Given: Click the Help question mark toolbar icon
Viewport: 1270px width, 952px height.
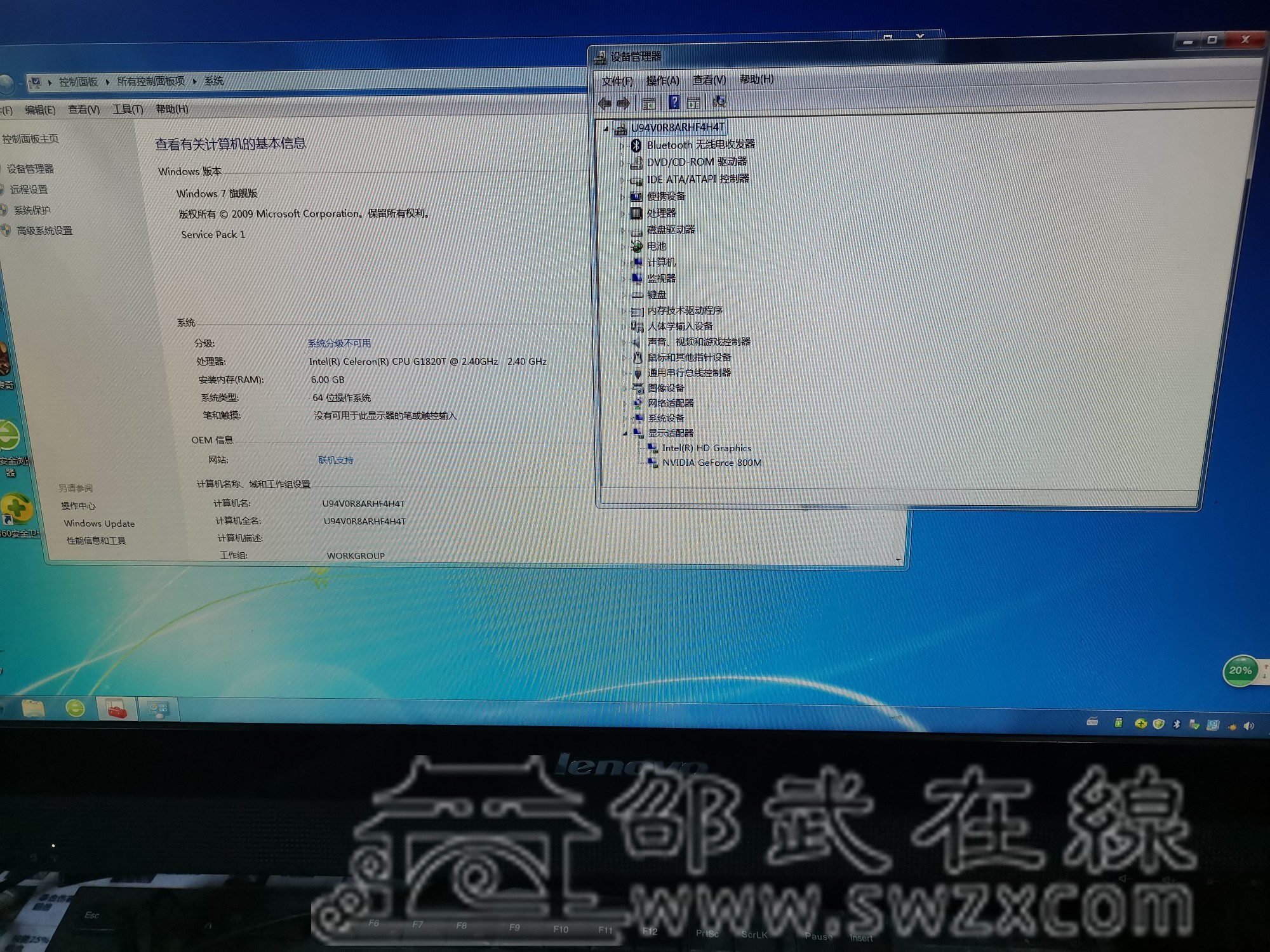Looking at the screenshot, I should pos(674,102).
